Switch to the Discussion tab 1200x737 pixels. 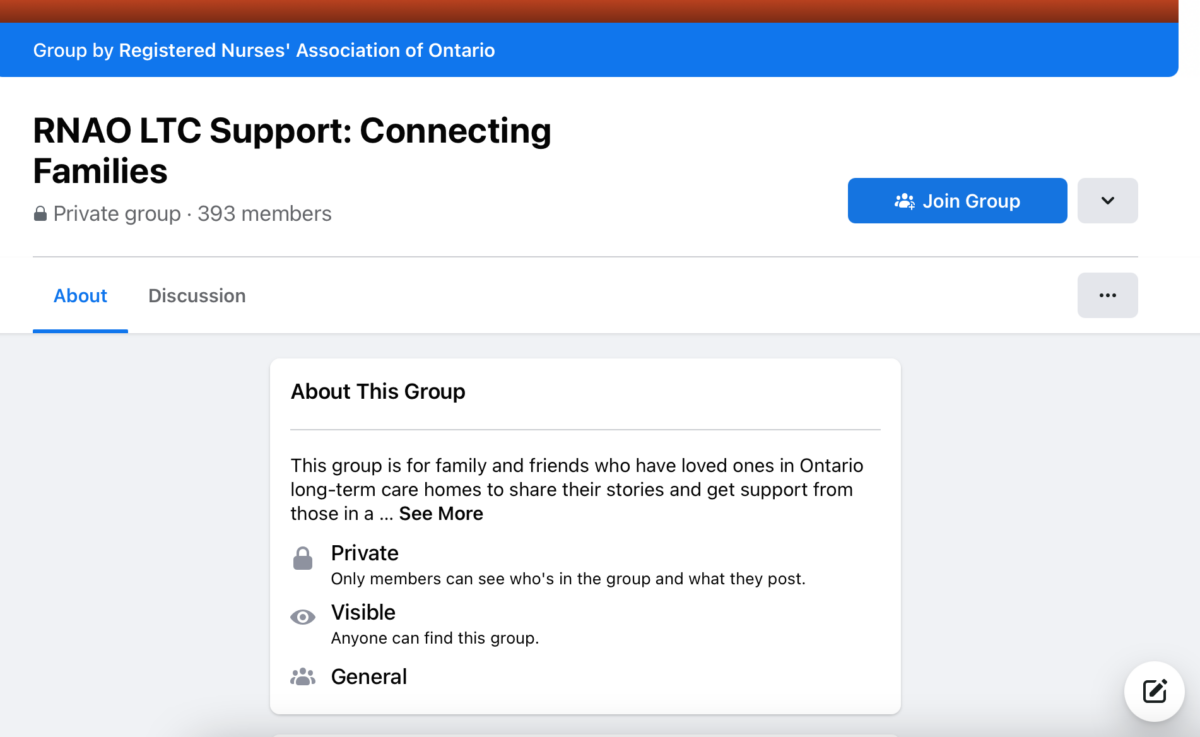[197, 296]
